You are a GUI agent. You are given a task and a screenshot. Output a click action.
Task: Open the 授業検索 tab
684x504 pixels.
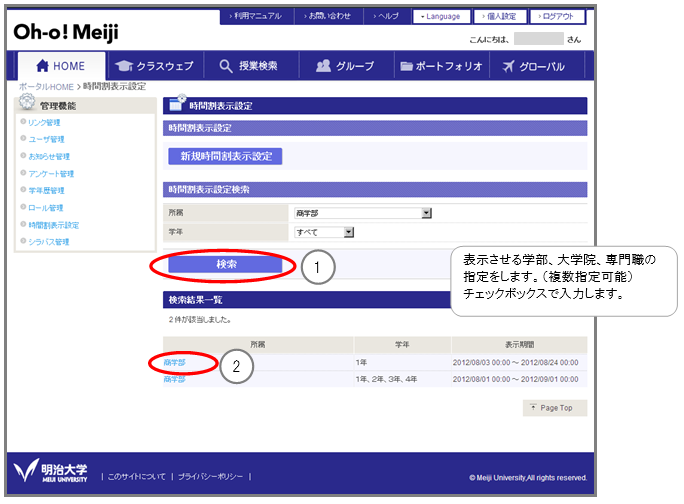coord(251,66)
